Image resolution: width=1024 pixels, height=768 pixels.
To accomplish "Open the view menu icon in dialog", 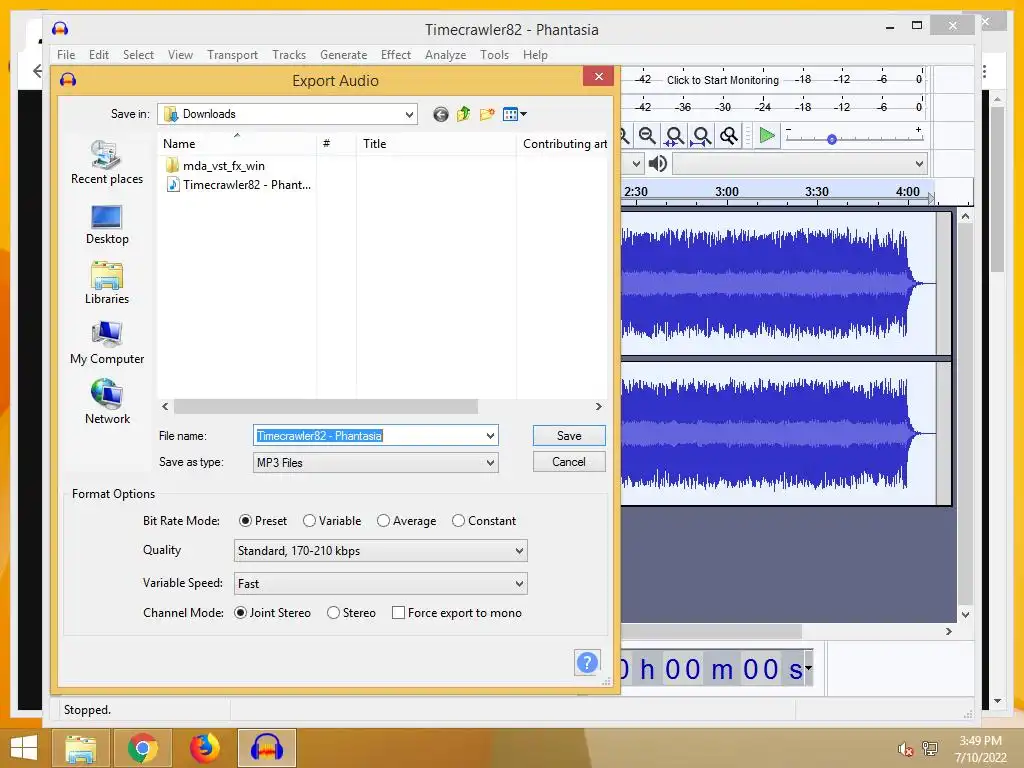I will [511, 115].
